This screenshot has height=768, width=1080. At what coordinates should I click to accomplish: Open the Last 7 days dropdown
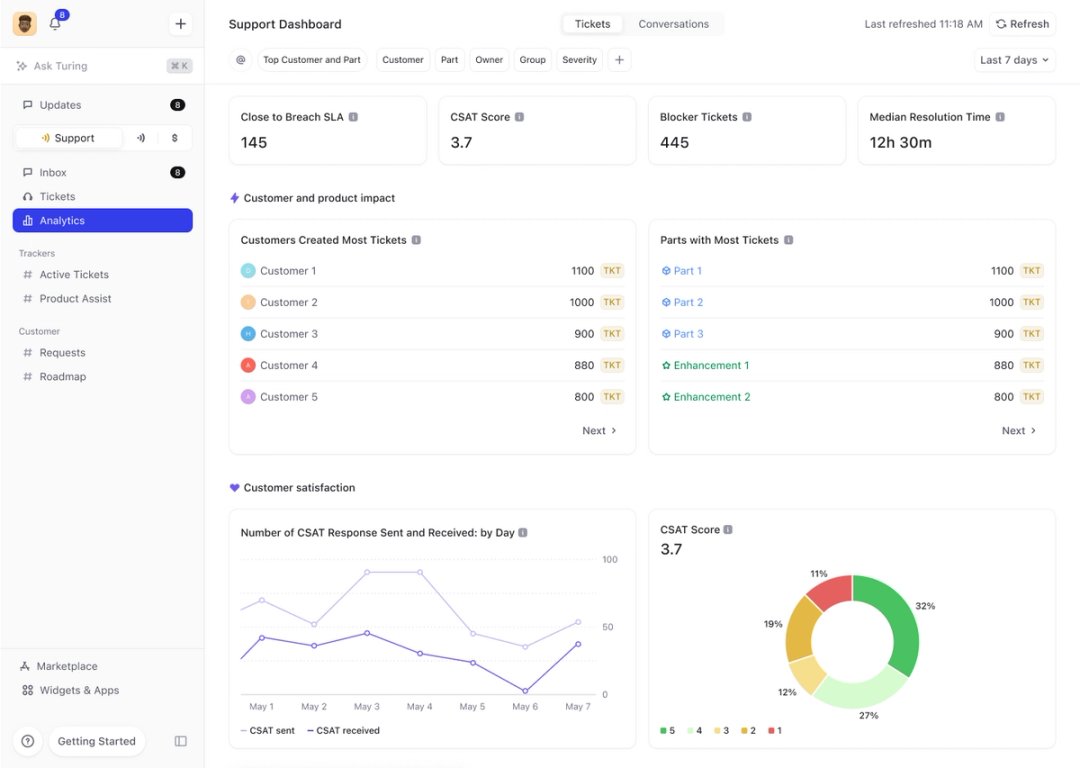pyautogui.click(x=1014, y=60)
